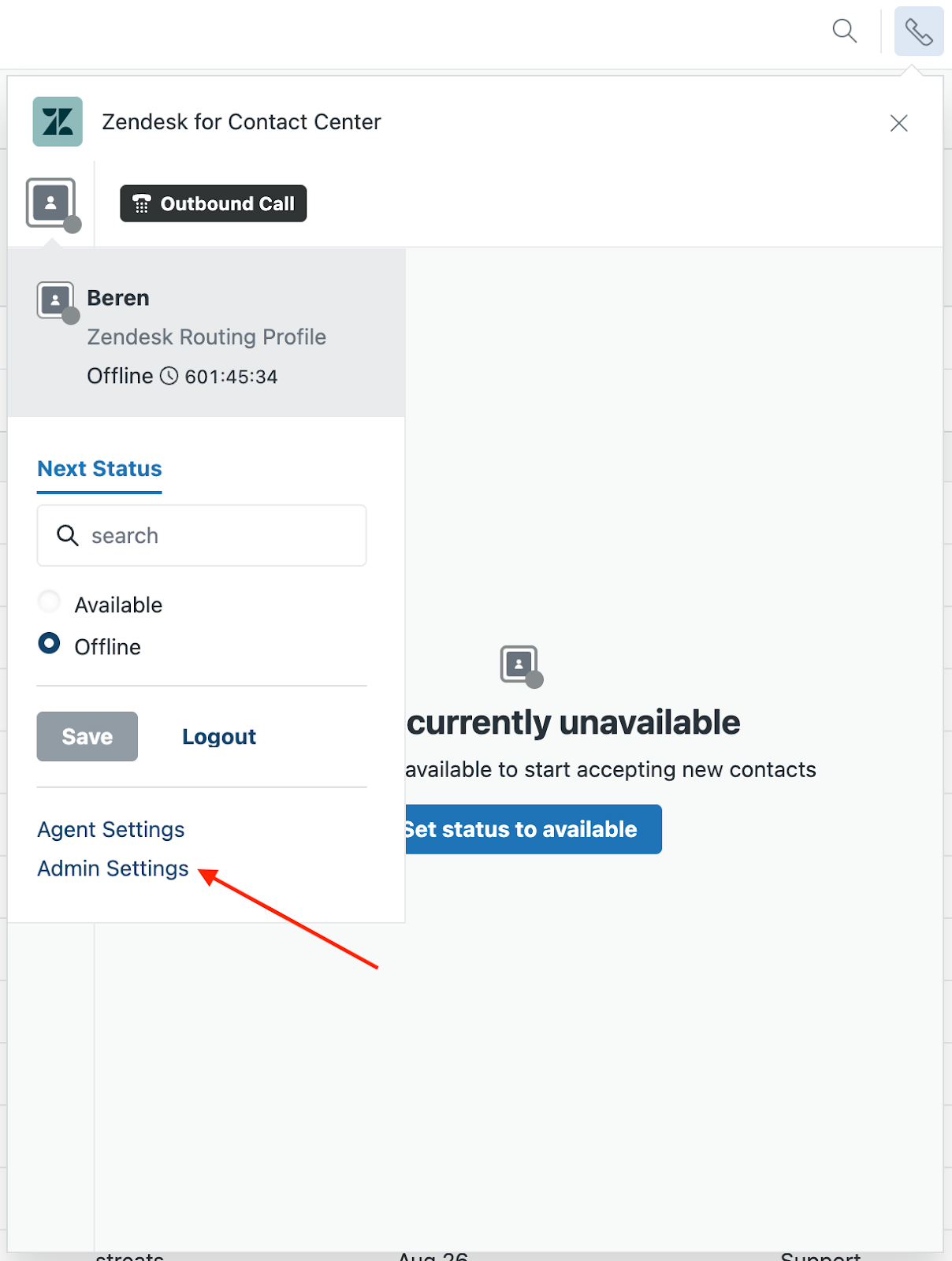Screen dimensions: 952x1261
Task: Click the magnifier icon inside the status search
Action: tap(68, 536)
